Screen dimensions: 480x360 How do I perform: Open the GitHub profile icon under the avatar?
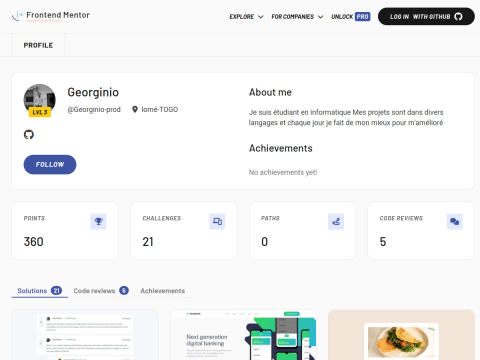29,135
